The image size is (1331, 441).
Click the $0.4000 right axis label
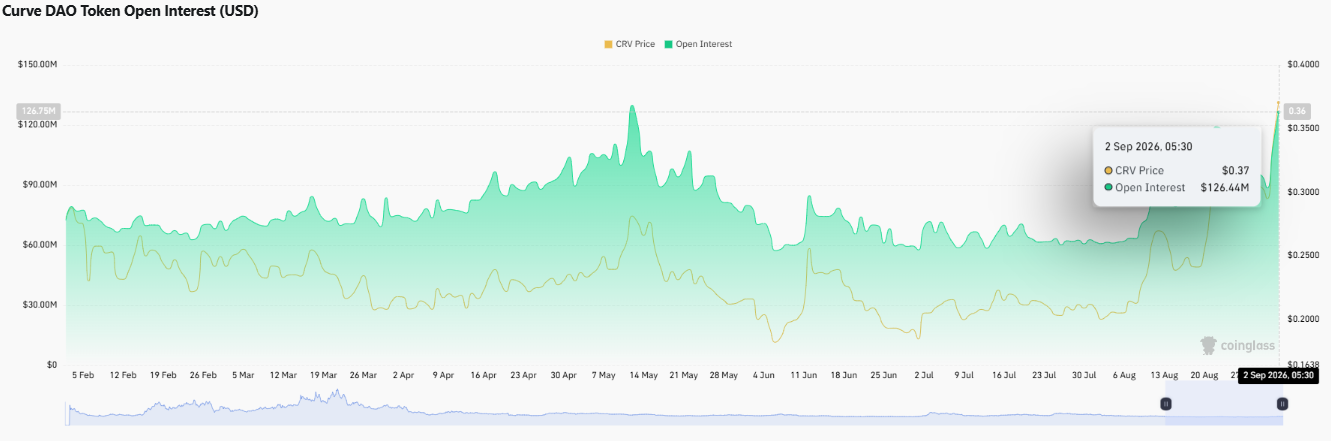point(1303,64)
